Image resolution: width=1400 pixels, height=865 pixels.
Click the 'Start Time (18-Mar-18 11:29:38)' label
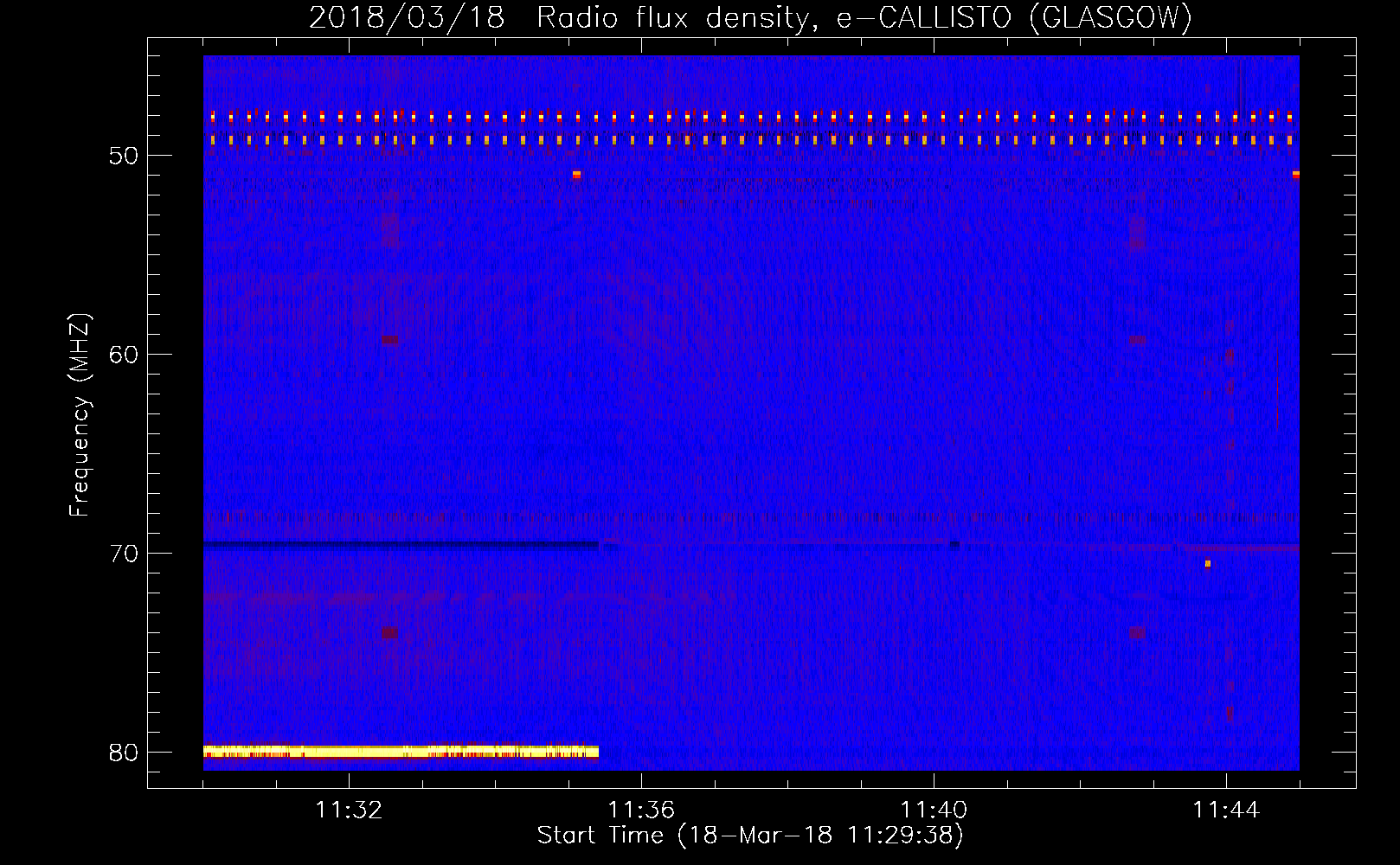point(750,836)
